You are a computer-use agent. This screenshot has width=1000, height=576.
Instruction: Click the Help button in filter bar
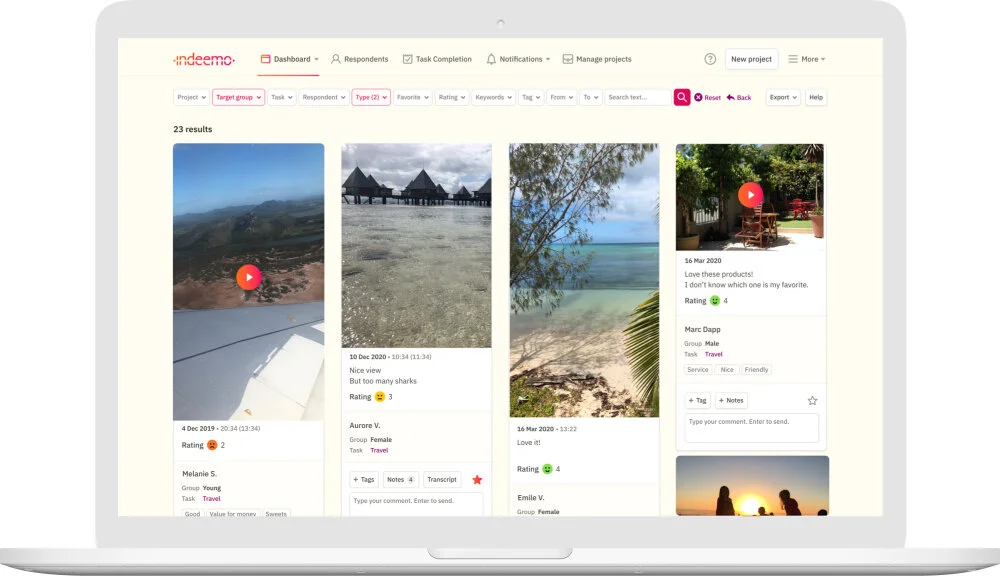(816, 97)
